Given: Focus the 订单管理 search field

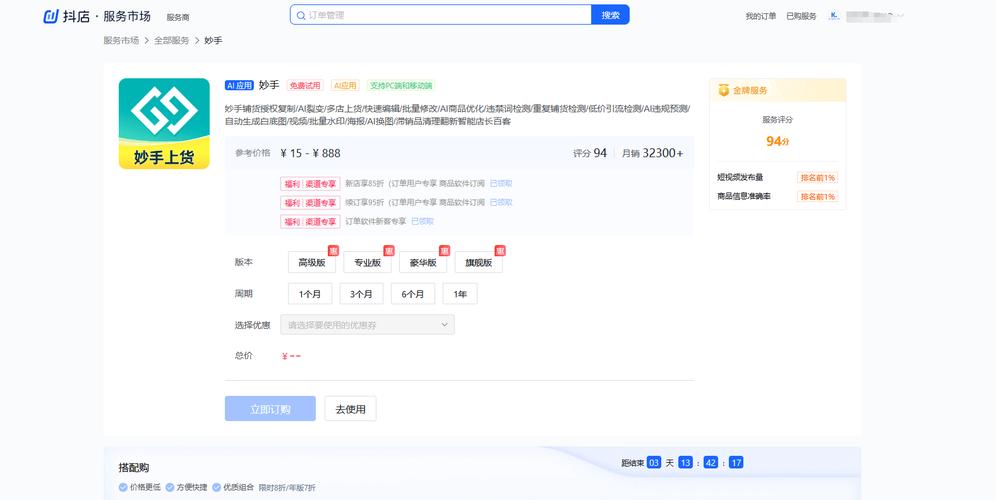Looking at the screenshot, I should pyautogui.click(x=441, y=15).
